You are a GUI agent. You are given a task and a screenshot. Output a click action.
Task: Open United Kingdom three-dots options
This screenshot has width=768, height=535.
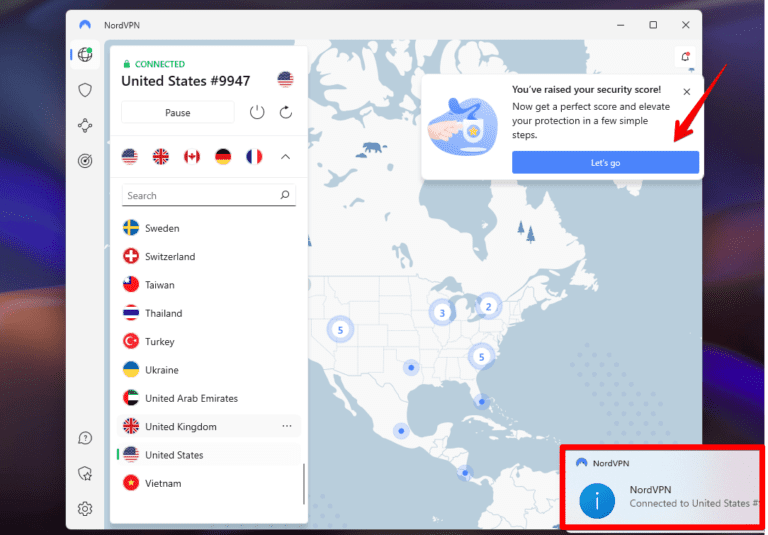[287, 426]
